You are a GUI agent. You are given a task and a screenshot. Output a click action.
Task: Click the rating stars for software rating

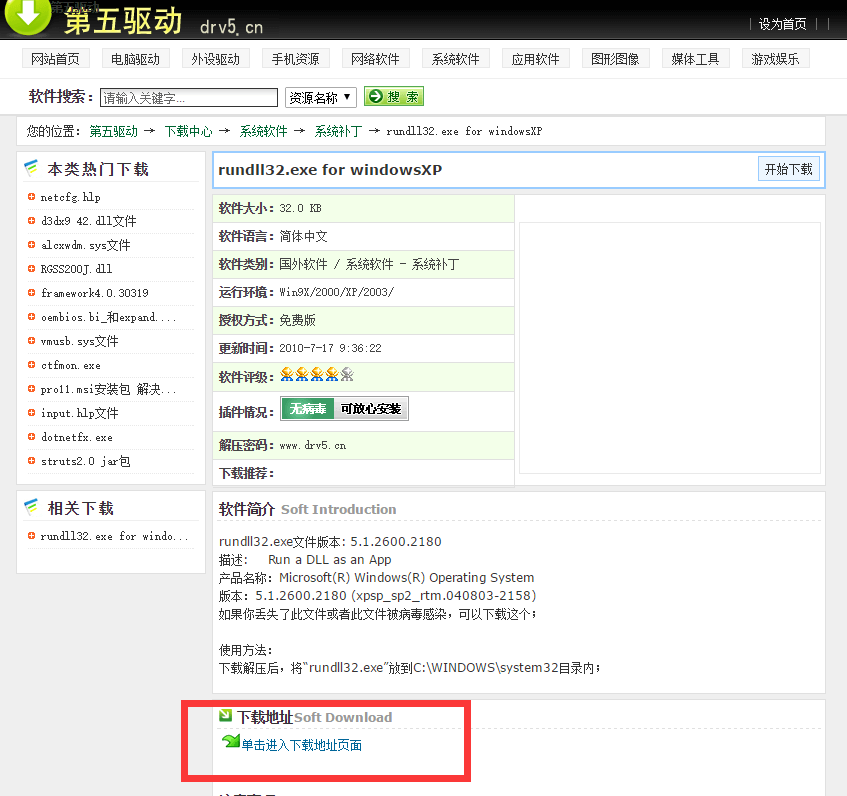(x=317, y=374)
